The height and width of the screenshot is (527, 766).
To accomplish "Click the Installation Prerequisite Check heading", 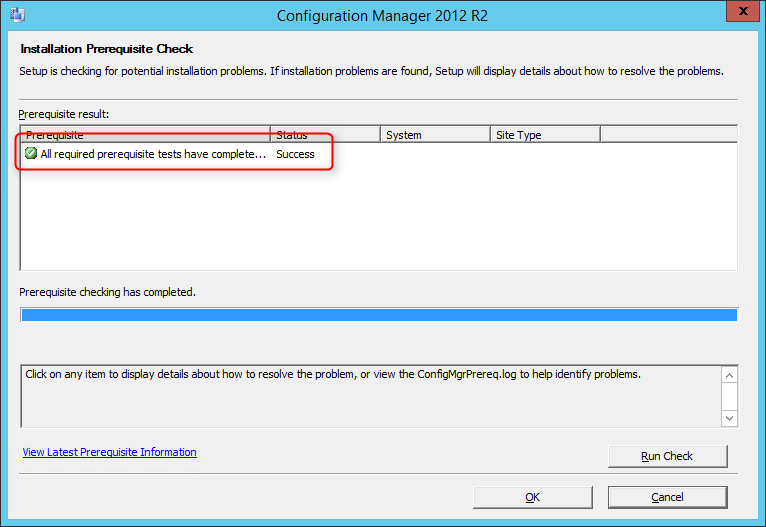I will (x=106, y=49).
